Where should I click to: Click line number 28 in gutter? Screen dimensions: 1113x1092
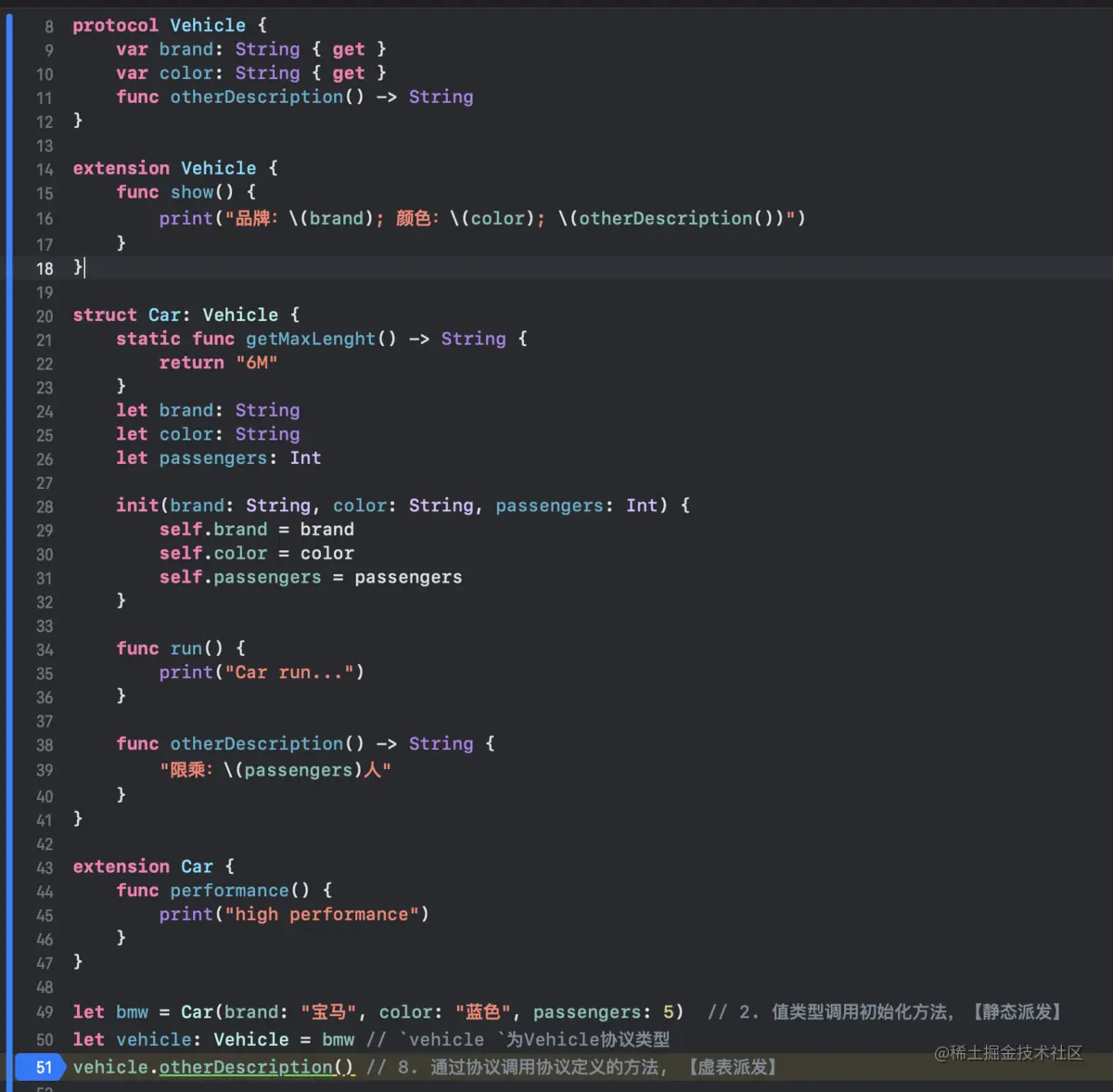coord(45,507)
